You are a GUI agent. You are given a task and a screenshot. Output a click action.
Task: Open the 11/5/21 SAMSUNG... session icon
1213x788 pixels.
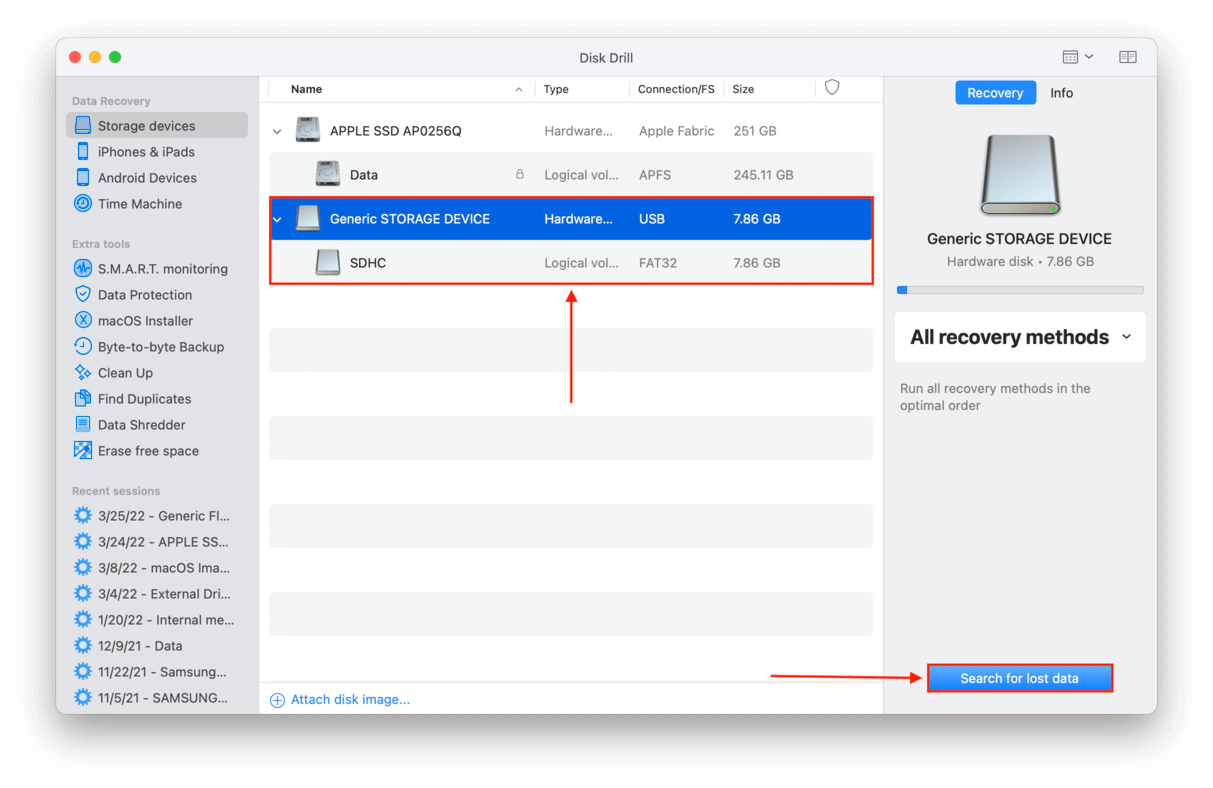tap(83, 698)
